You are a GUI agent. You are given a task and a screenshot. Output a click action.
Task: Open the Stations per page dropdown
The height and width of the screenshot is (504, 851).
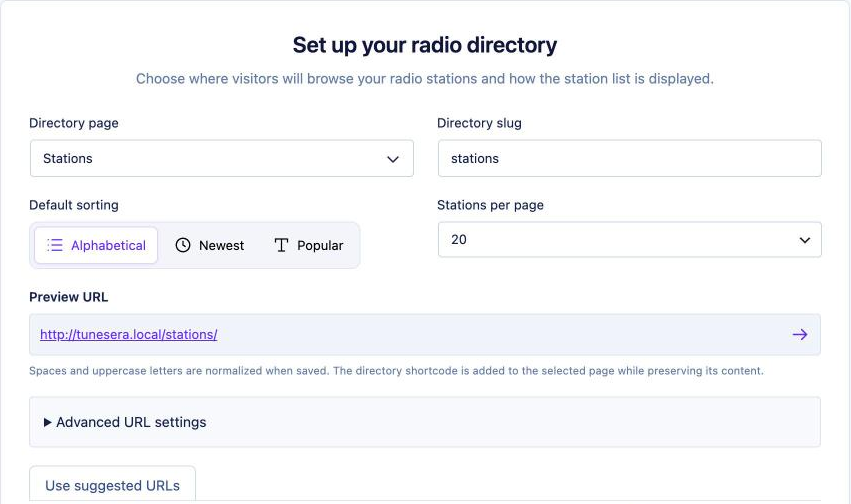tap(630, 239)
